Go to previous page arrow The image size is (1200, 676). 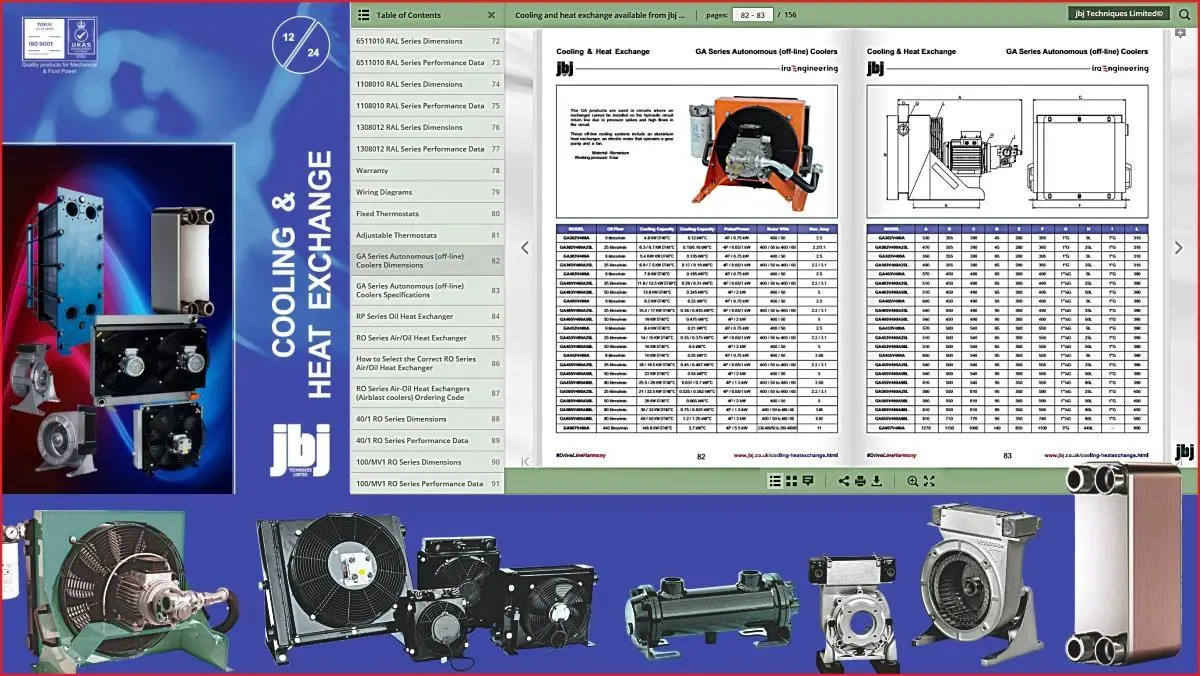point(524,248)
